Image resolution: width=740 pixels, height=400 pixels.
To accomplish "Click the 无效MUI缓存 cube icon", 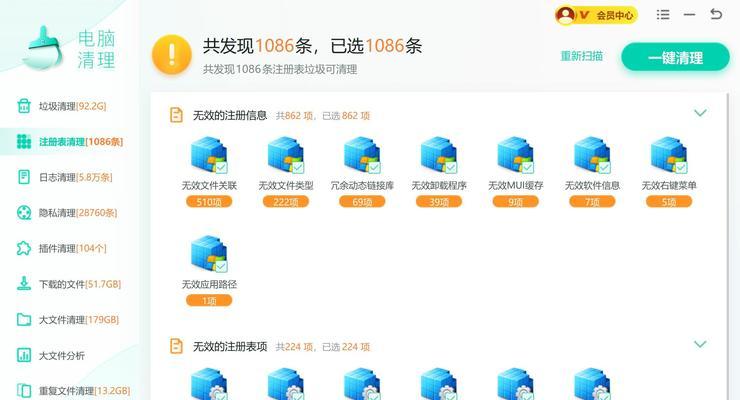I will pos(515,155).
